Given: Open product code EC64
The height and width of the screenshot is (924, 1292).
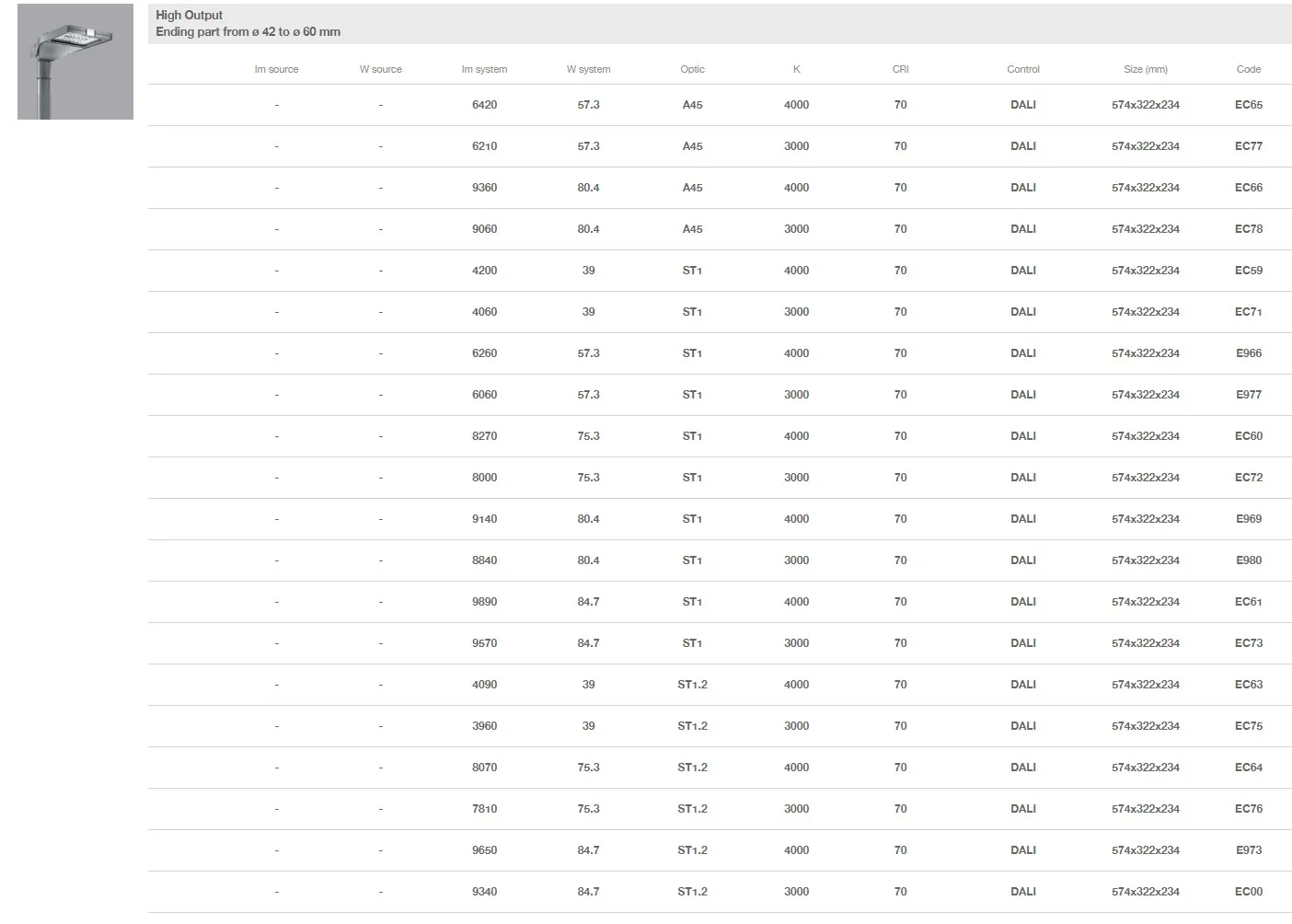Looking at the screenshot, I should click(1248, 768).
